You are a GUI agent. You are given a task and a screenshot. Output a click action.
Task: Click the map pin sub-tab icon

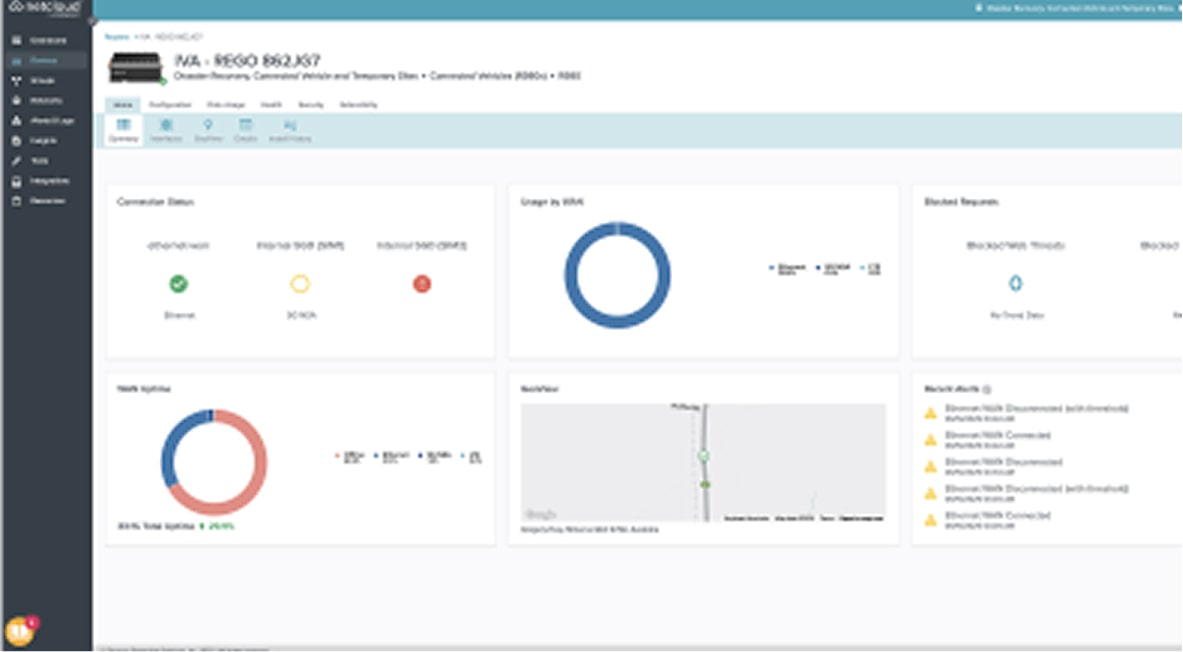point(208,130)
